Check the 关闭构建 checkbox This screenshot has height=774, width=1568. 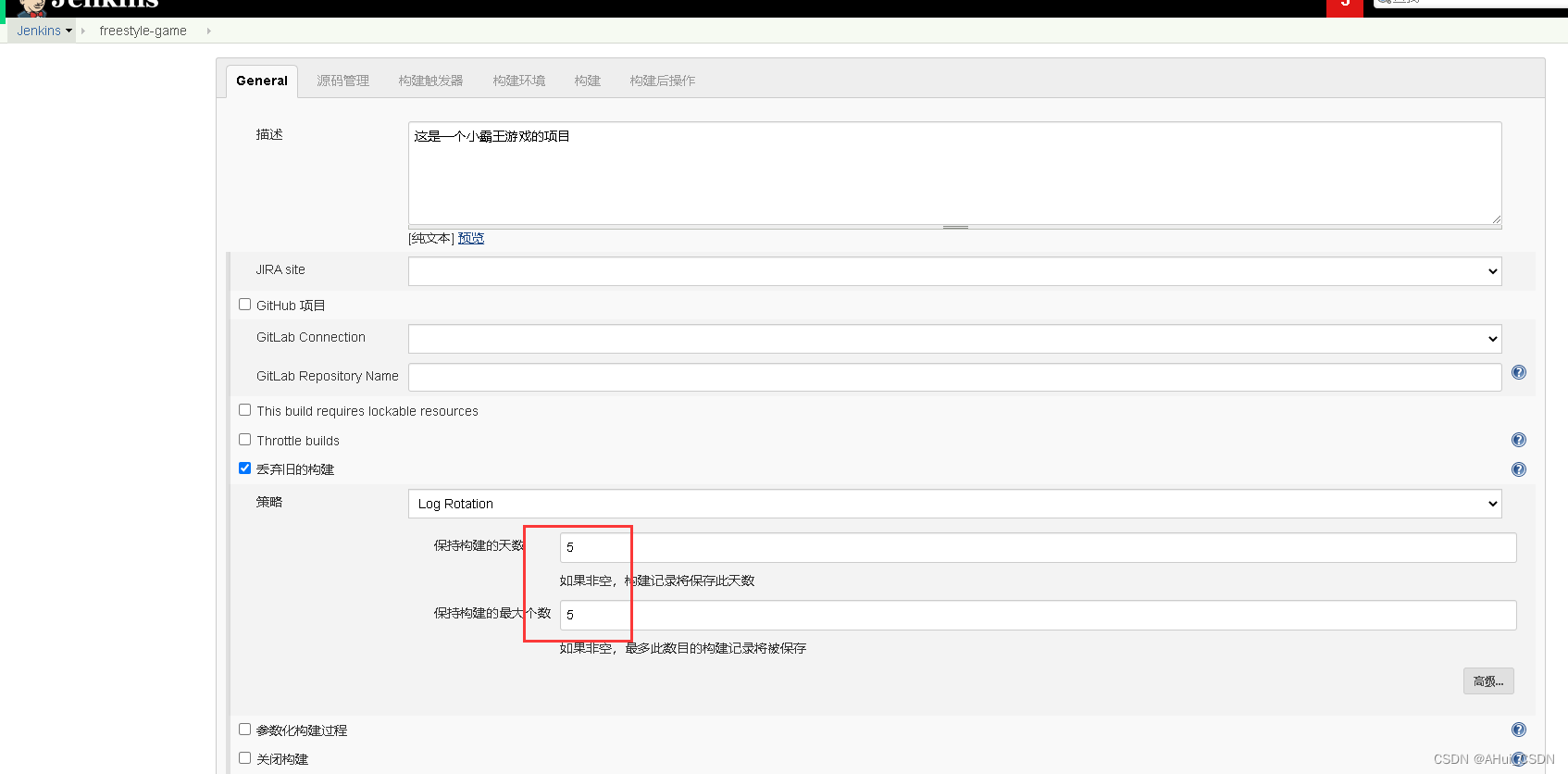[245, 758]
